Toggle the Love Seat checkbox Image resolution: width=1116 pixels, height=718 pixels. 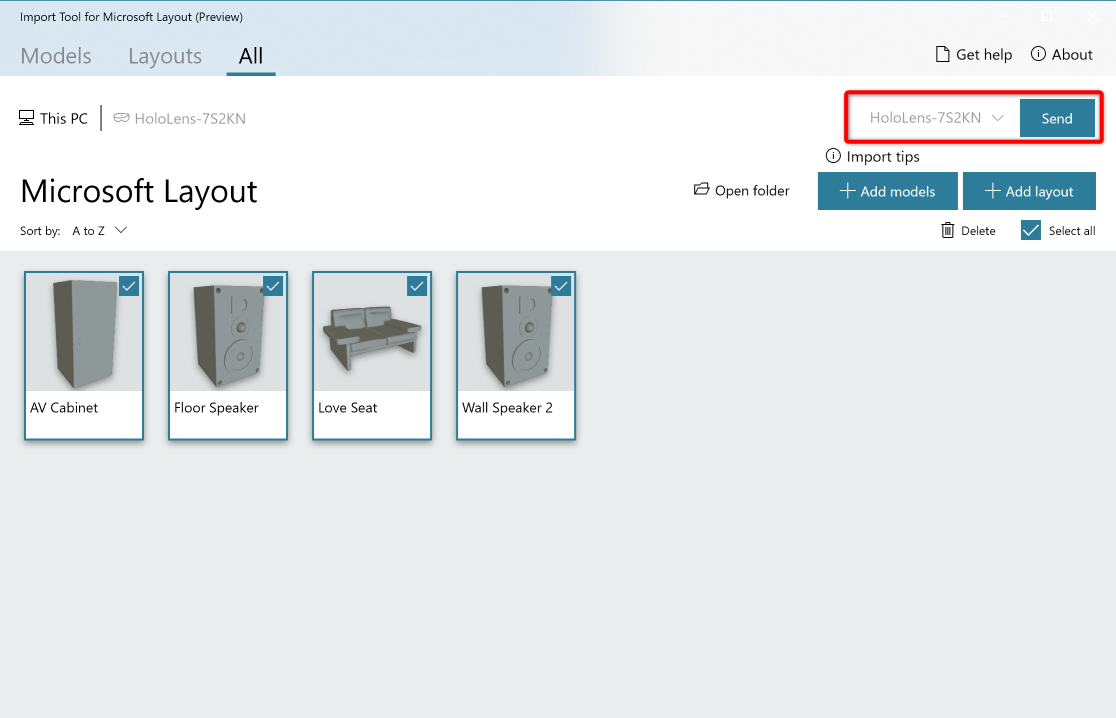(x=417, y=286)
